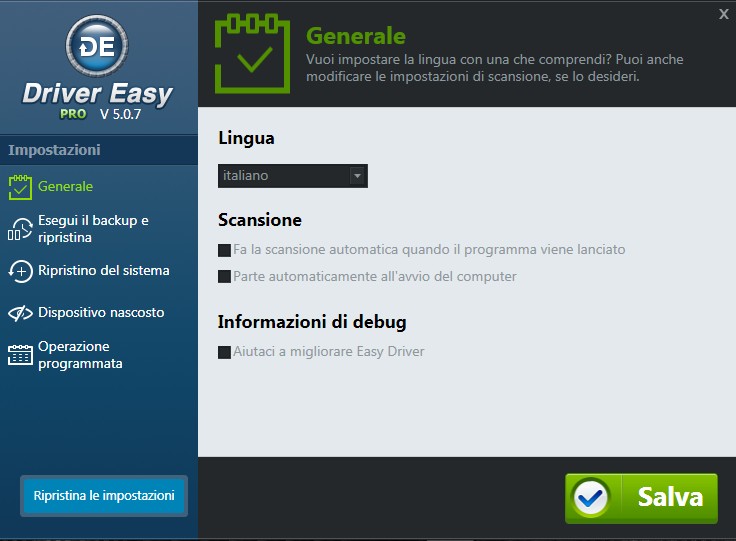Click the checkmark icon on Salva button
This screenshot has height=541, width=736.
click(x=590, y=498)
